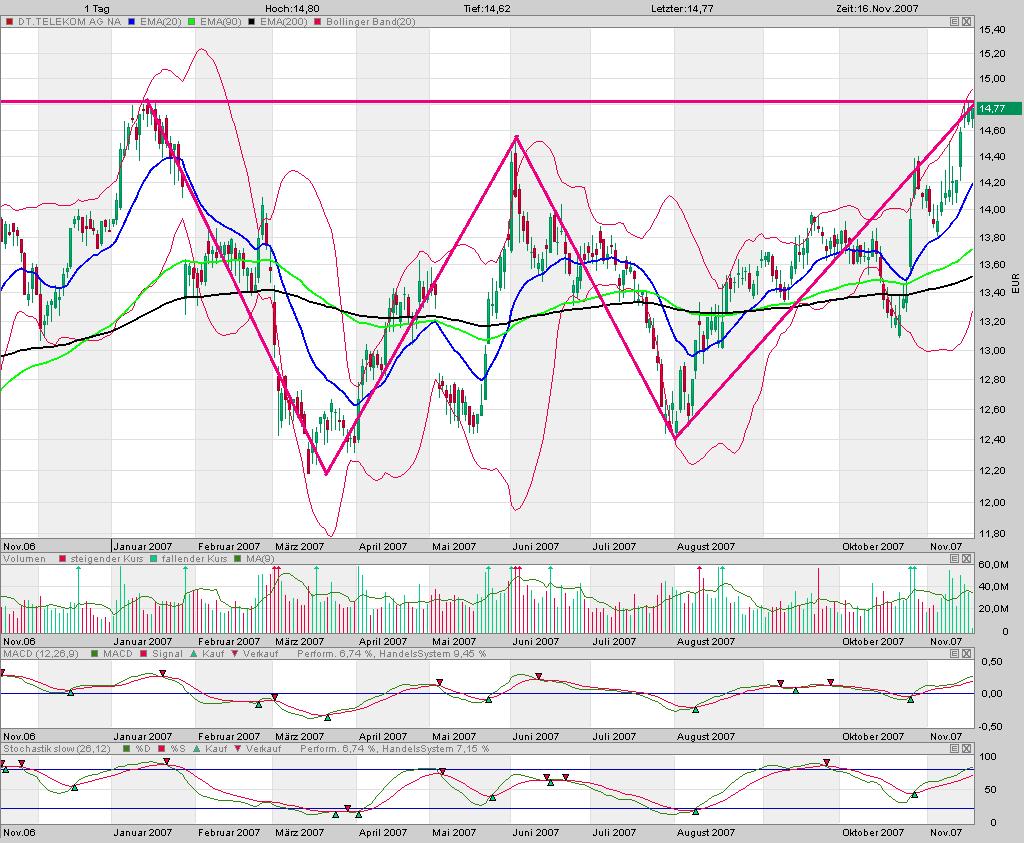Screen dimensions: 1024x843
Task: Maximize the Volumen indicator panel
Action: coord(954,559)
